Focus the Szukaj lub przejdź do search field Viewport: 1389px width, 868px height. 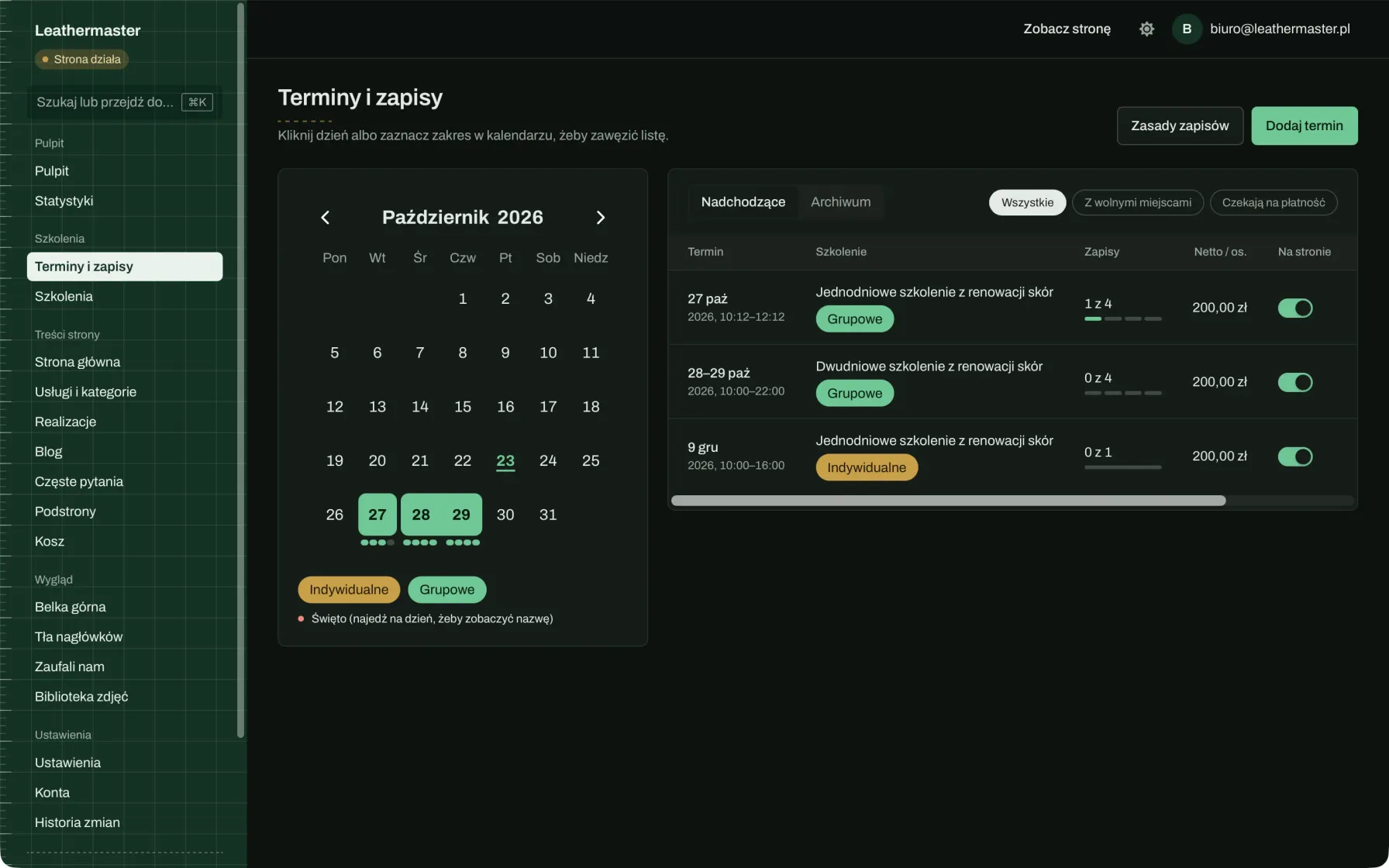[124, 102]
